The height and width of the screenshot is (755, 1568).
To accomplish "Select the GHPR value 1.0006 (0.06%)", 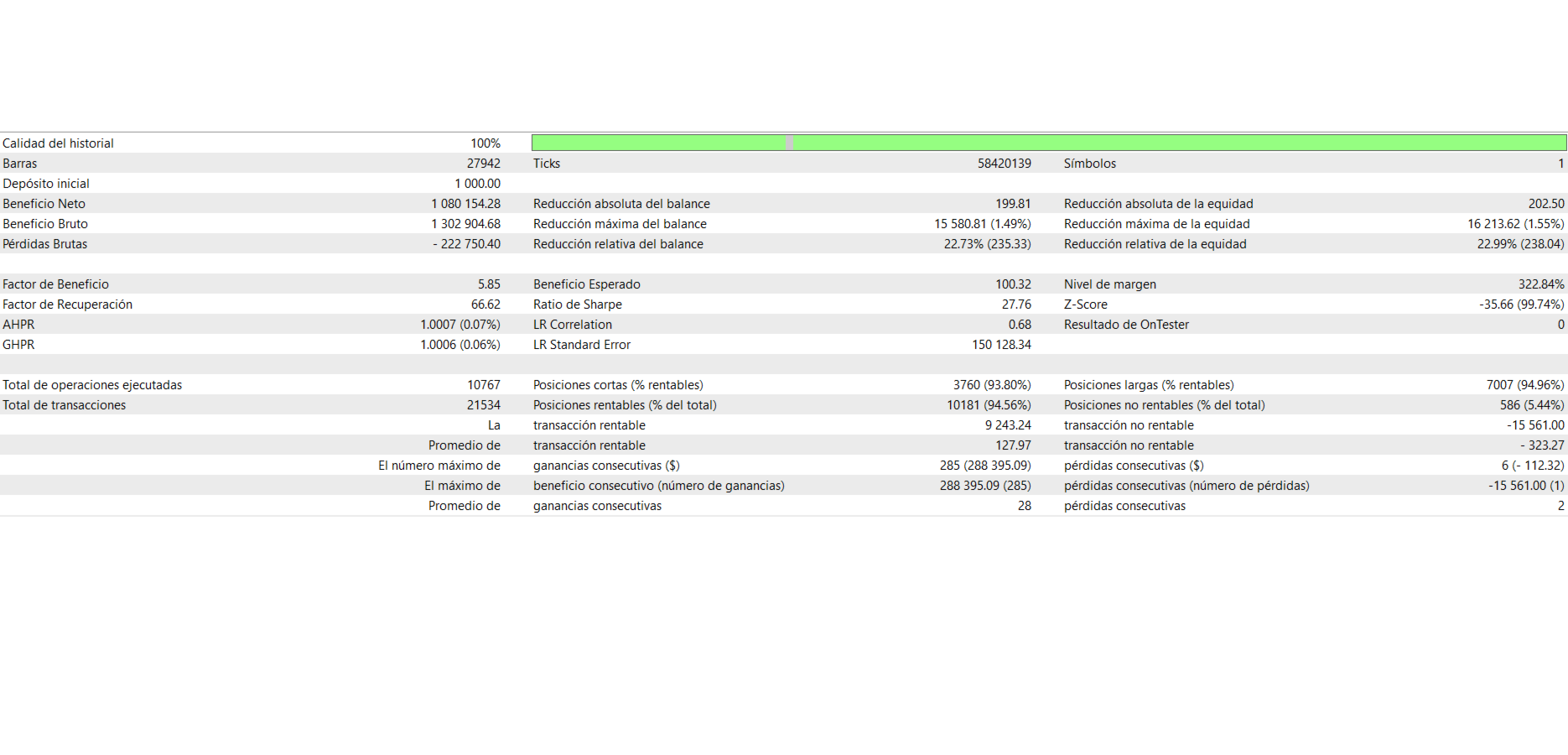I will [x=460, y=345].
